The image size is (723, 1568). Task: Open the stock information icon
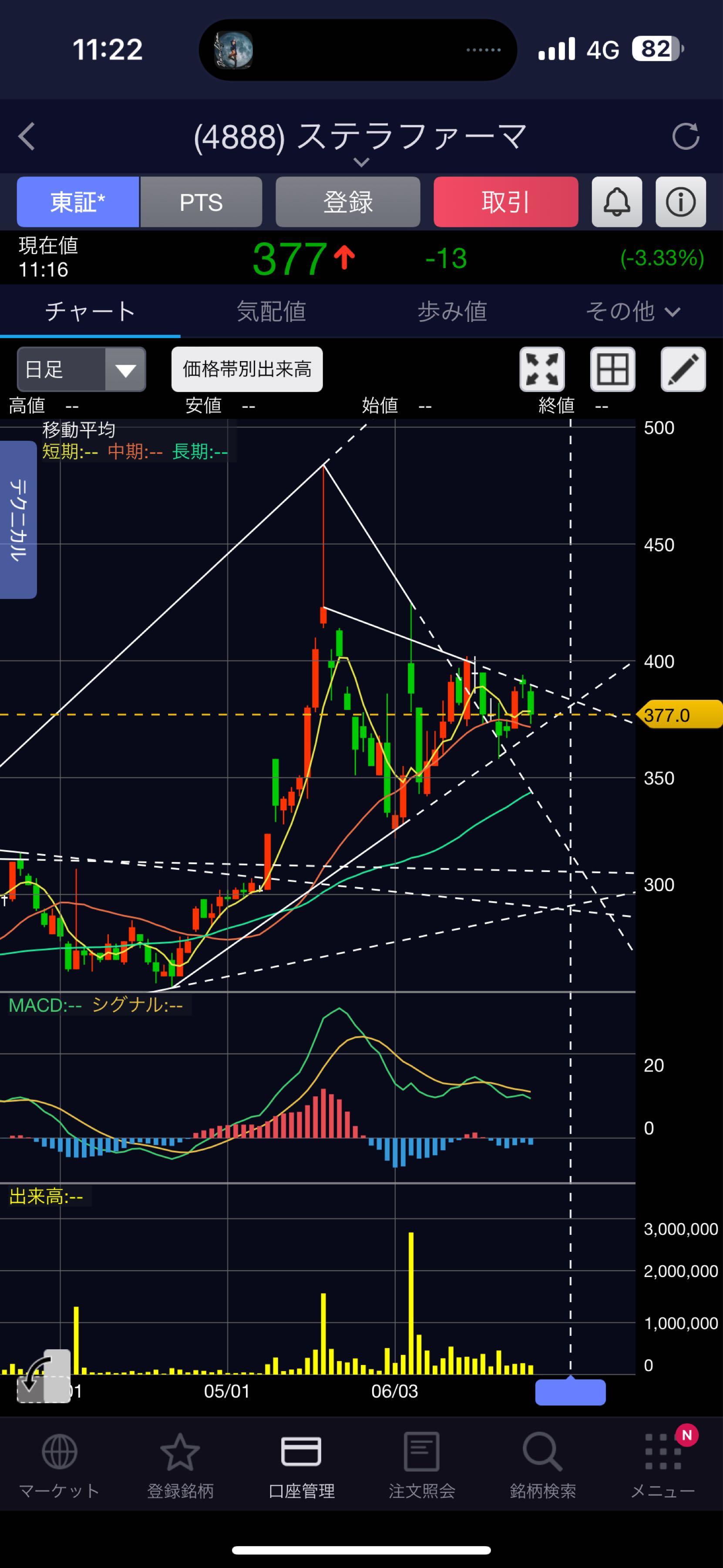pos(680,202)
